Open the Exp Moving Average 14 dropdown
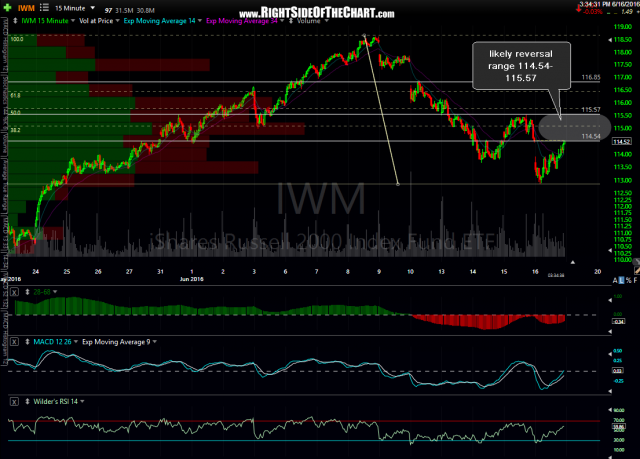The height and width of the screenshot is (459, 640). (x=200, y=21)
